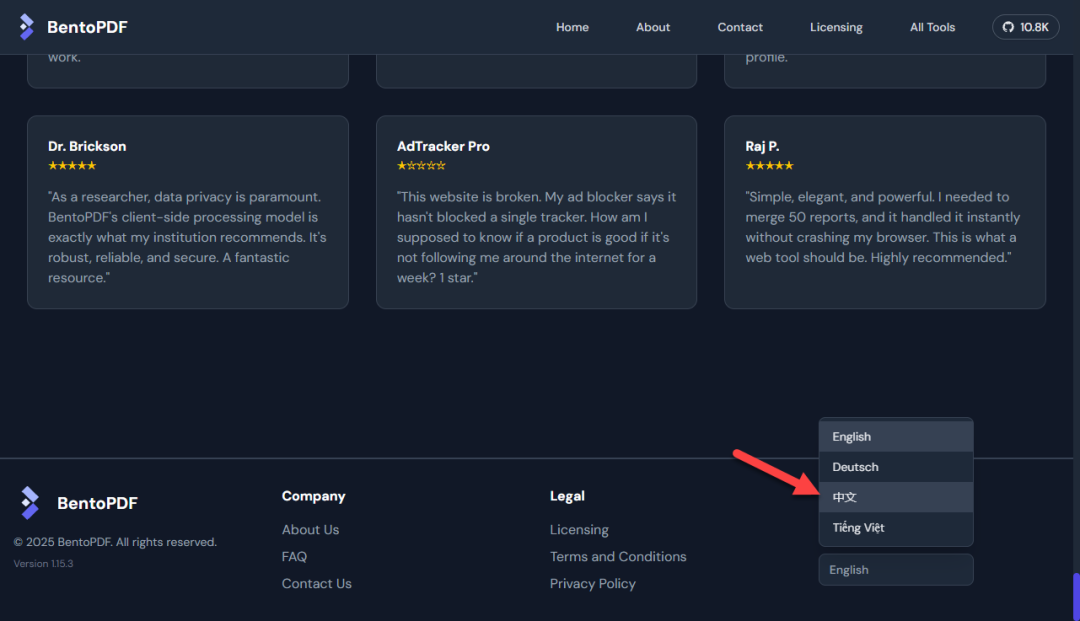Screen dimensions: 1080x621
Task: Go to the Home nav link
Action: click(572, 27)
